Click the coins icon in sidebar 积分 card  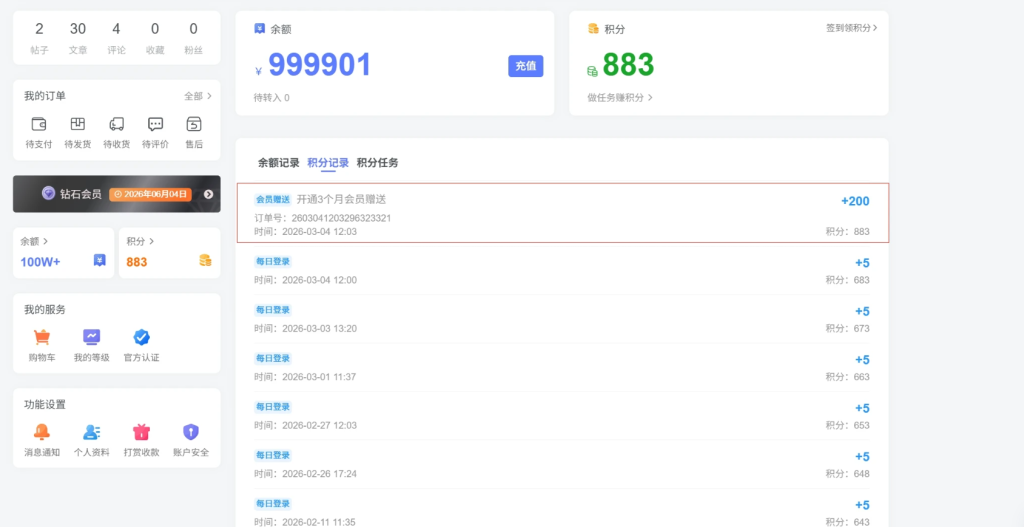205,261
